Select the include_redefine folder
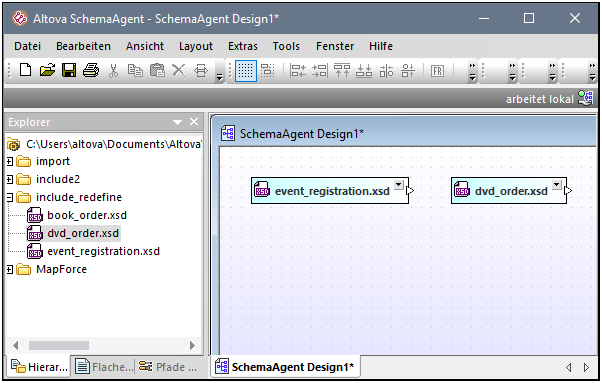 pos(79,197)
